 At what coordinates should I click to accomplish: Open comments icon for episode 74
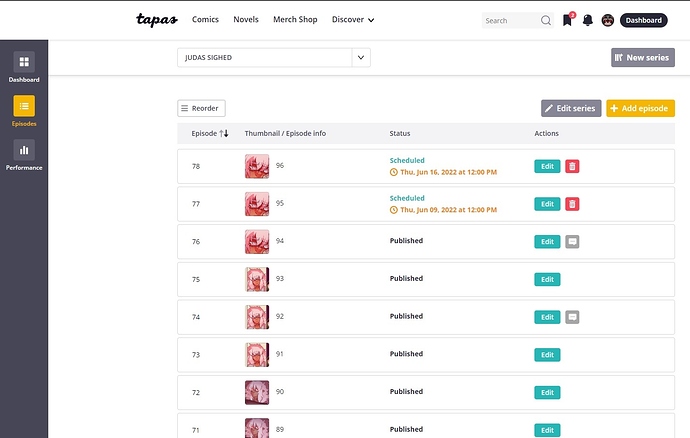[x=572, y=316]
